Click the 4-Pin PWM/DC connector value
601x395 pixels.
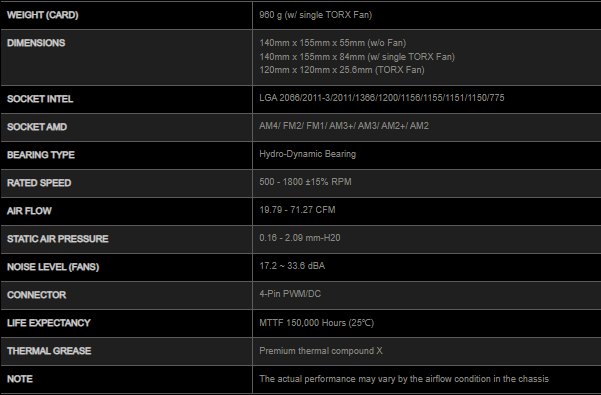[x=290, y=294]
